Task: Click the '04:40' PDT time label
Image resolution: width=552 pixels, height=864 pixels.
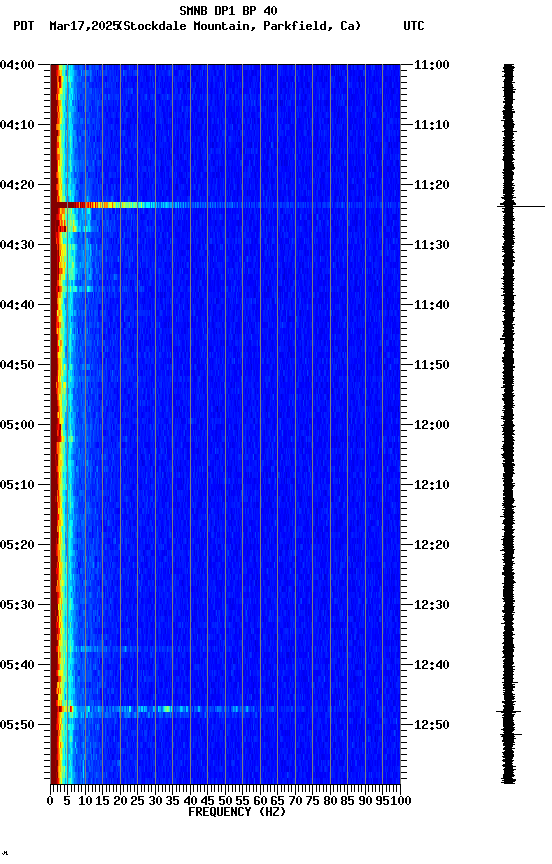Action: (17, 305)
